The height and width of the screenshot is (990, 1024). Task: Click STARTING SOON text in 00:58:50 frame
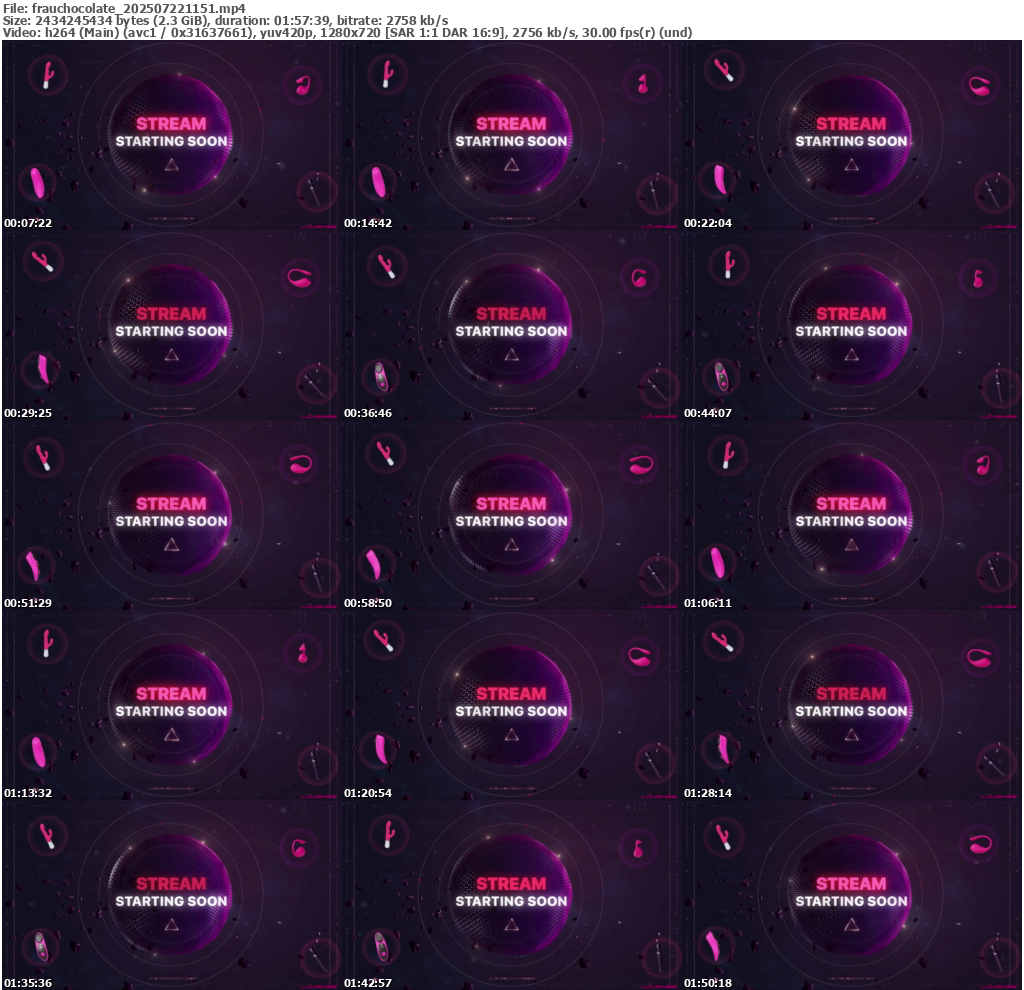[x=511, y=521]
